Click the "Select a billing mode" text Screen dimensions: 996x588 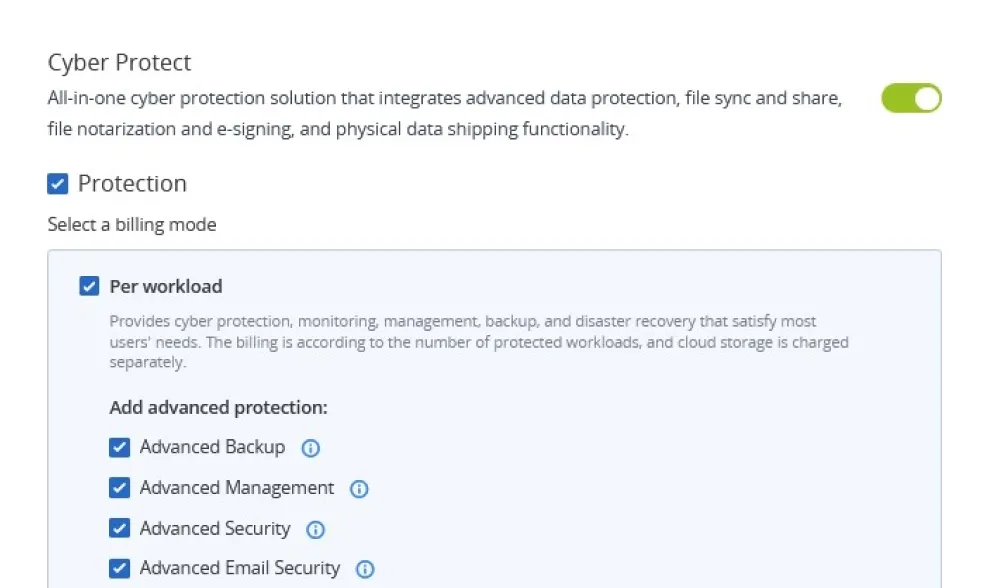point(132,225)
